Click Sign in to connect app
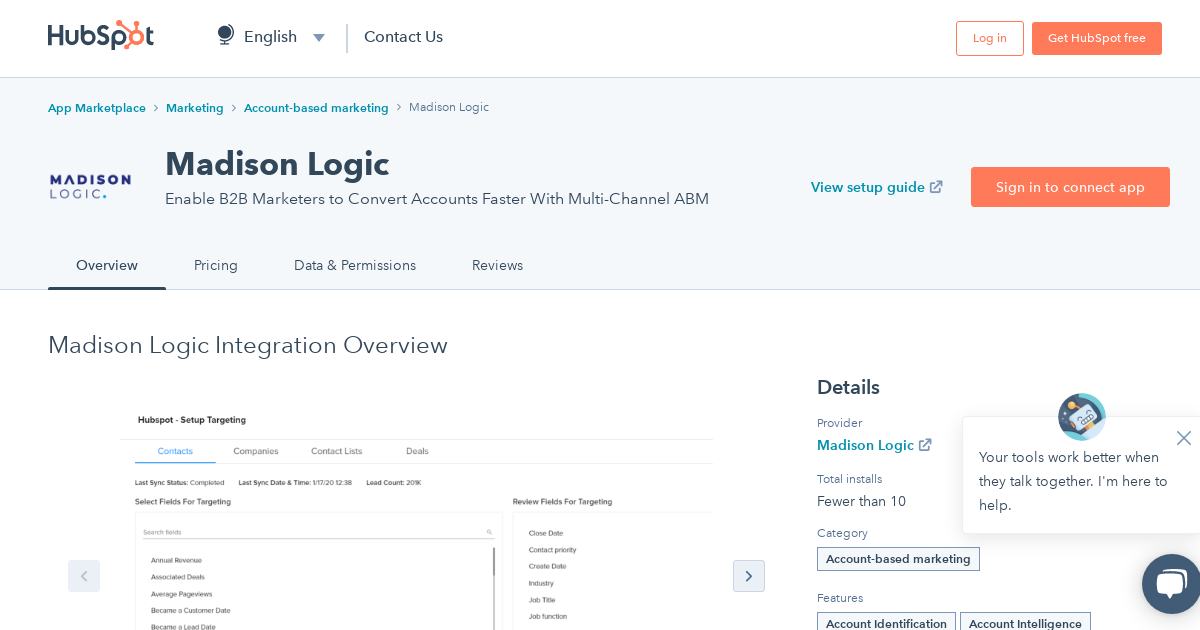This screenshot has width=1200, height=630. 1070,187
